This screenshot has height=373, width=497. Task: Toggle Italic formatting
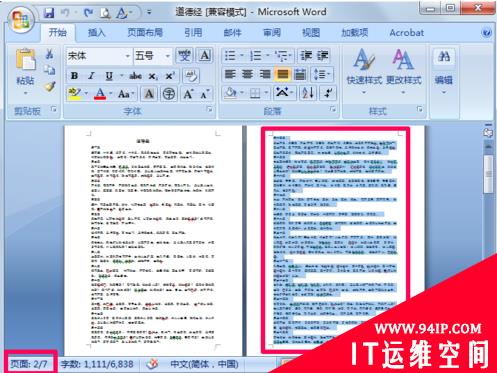(x=91, y=76)
